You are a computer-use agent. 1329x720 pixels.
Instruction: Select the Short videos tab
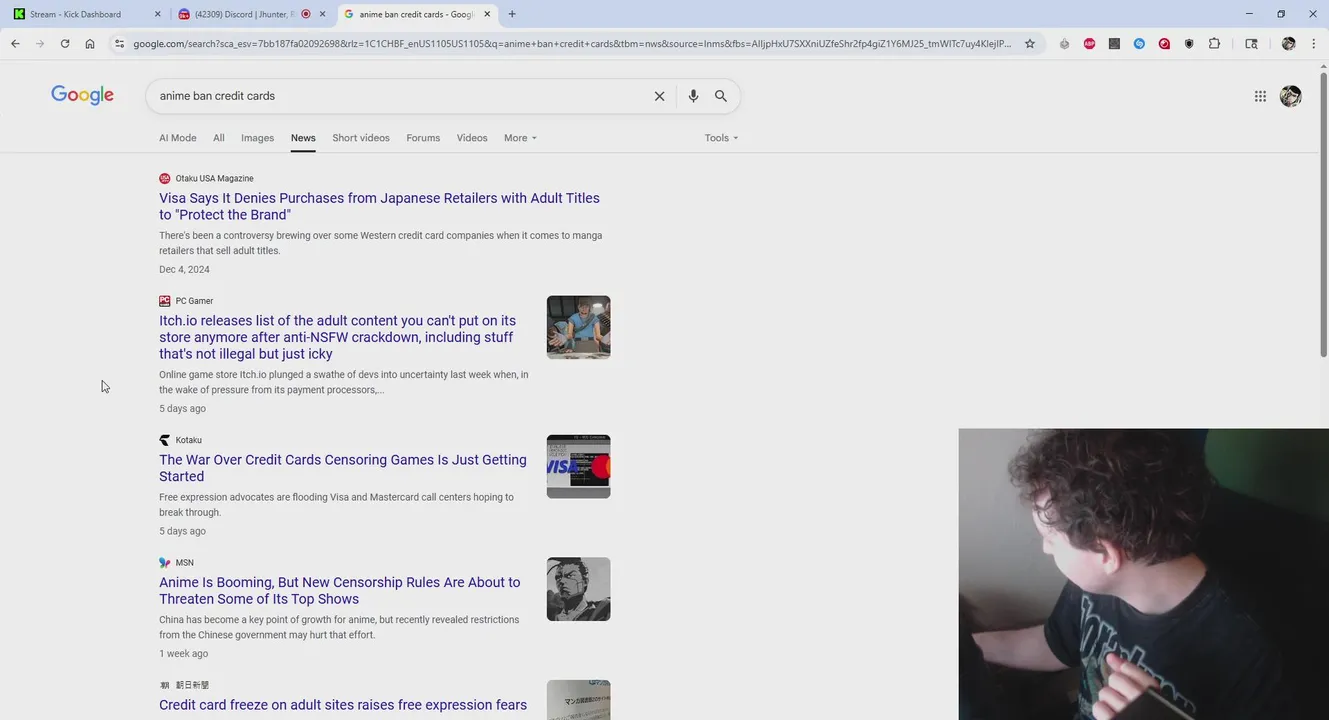[x=361, y=138]
